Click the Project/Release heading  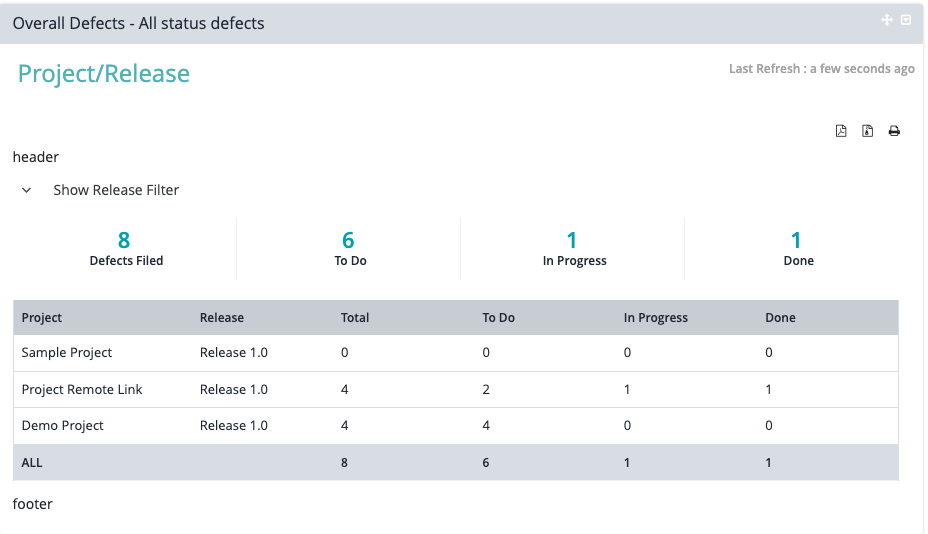104,74
